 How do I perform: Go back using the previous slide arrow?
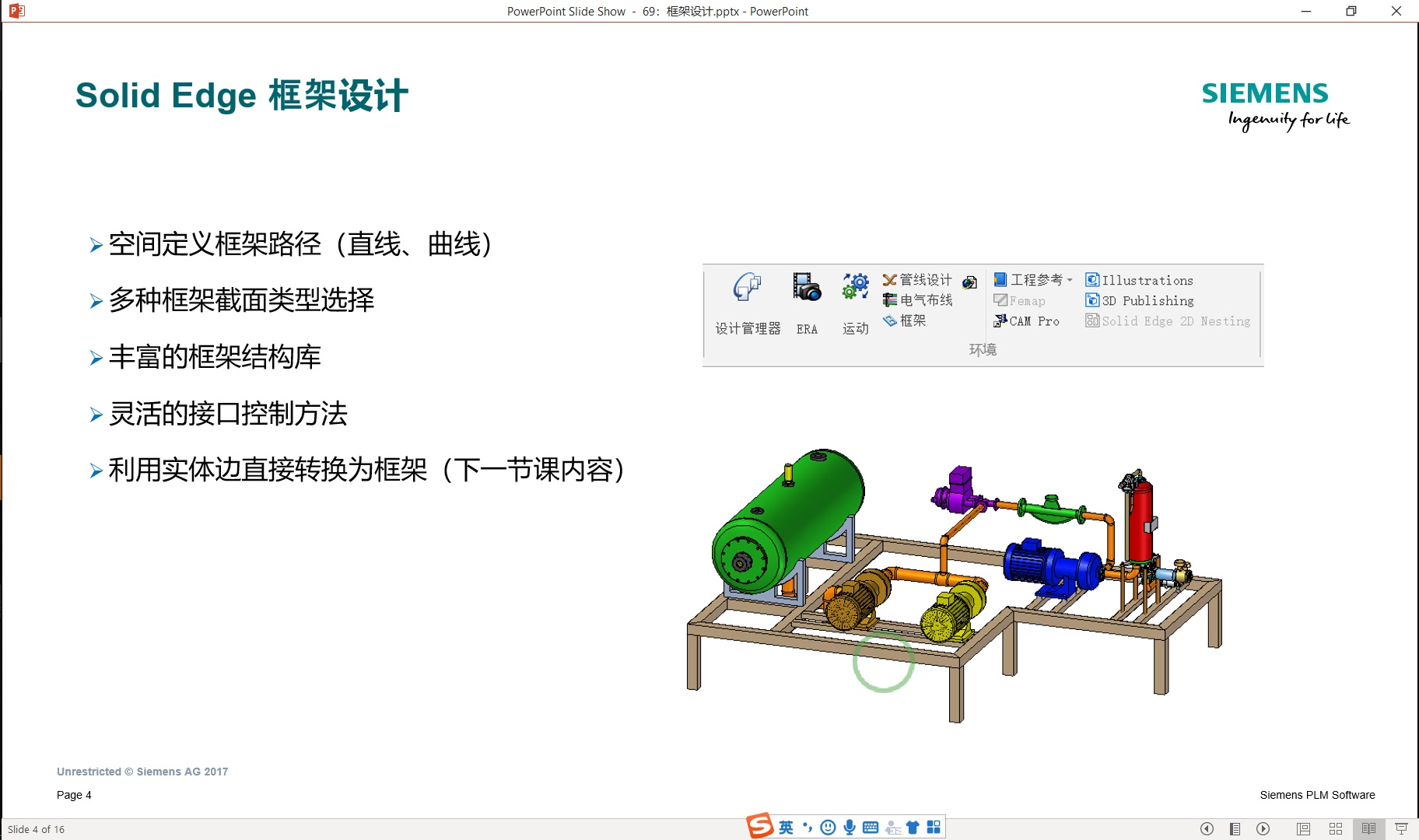pyautogui.click(x=1207, y=828)
